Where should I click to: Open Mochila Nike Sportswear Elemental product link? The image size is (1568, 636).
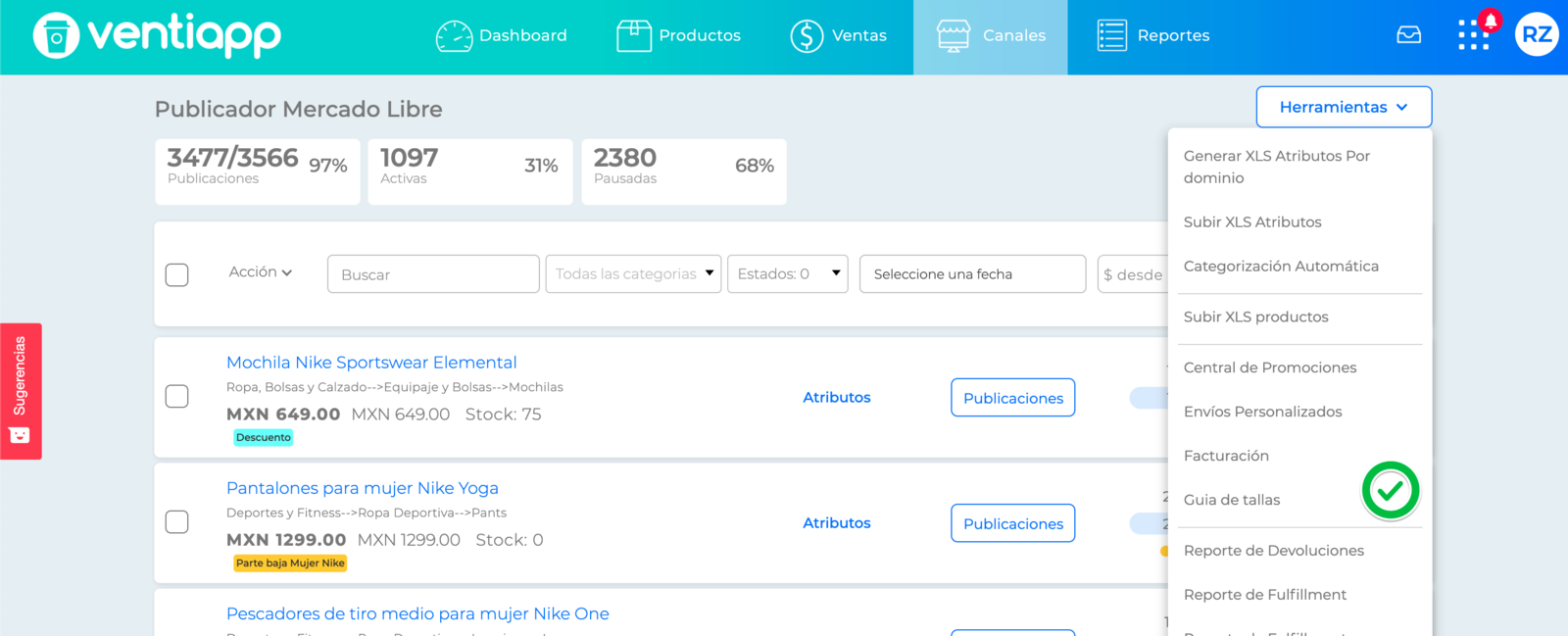371,363
